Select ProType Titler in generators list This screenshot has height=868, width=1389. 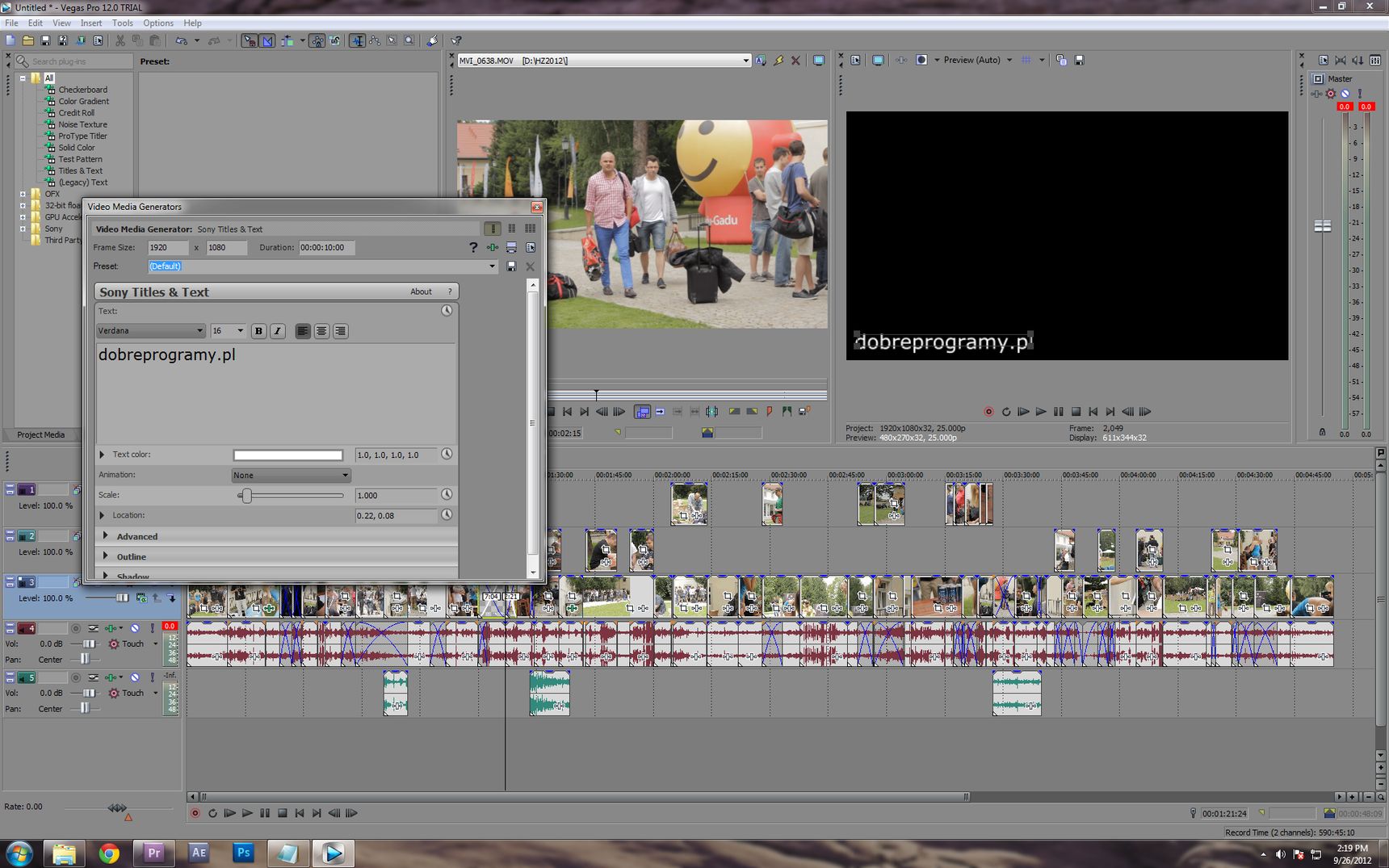pyautogui.click(x=82, y=136)
